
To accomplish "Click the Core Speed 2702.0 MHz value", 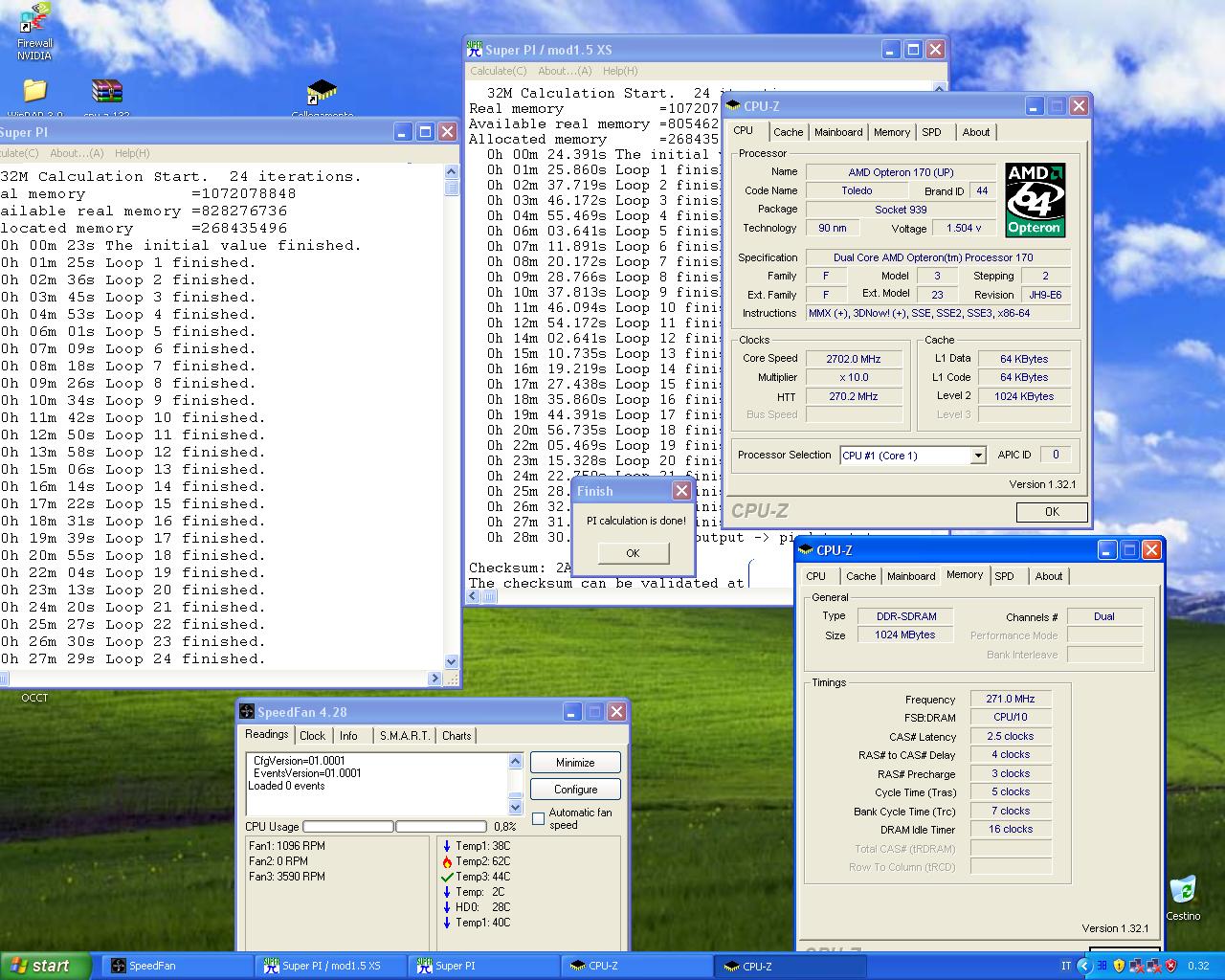I will (x=854, y=359).
